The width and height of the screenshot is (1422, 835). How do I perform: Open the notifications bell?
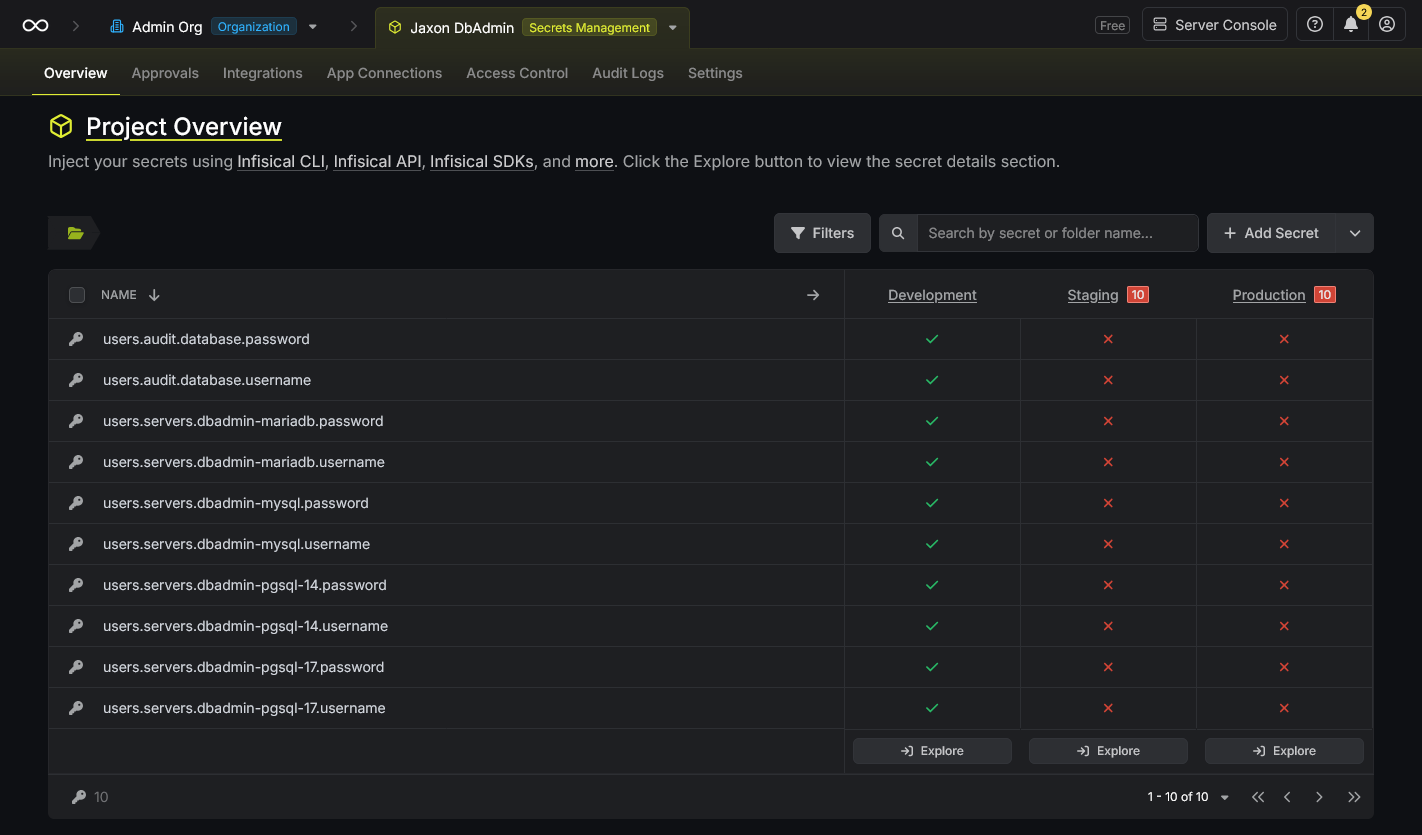tap(1351, 25)
